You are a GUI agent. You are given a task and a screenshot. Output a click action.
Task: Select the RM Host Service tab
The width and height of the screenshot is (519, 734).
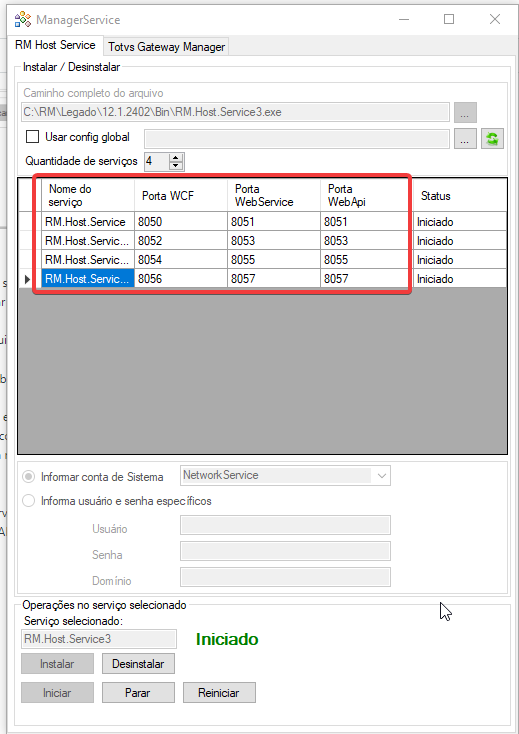[55, 45]
